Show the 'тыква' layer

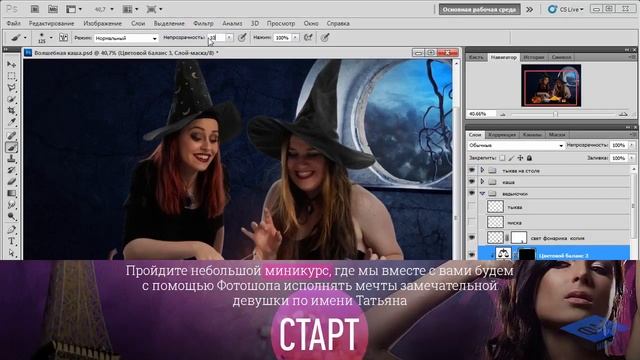pyautogui.click(x=472, y=207)
